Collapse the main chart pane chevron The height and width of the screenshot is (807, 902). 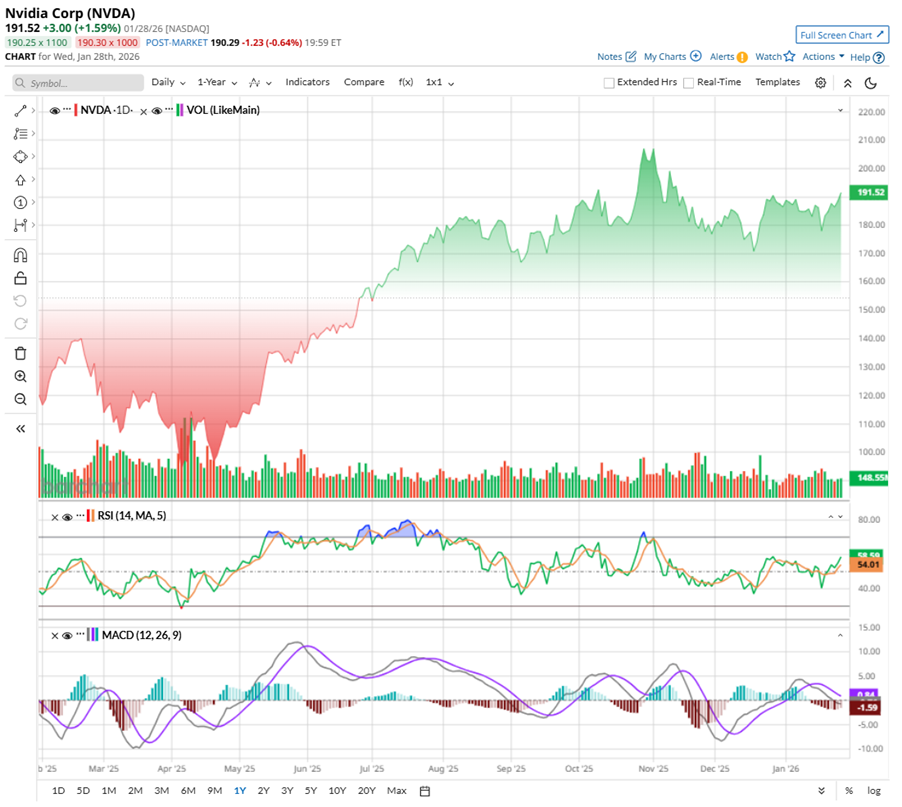point(840,110)
